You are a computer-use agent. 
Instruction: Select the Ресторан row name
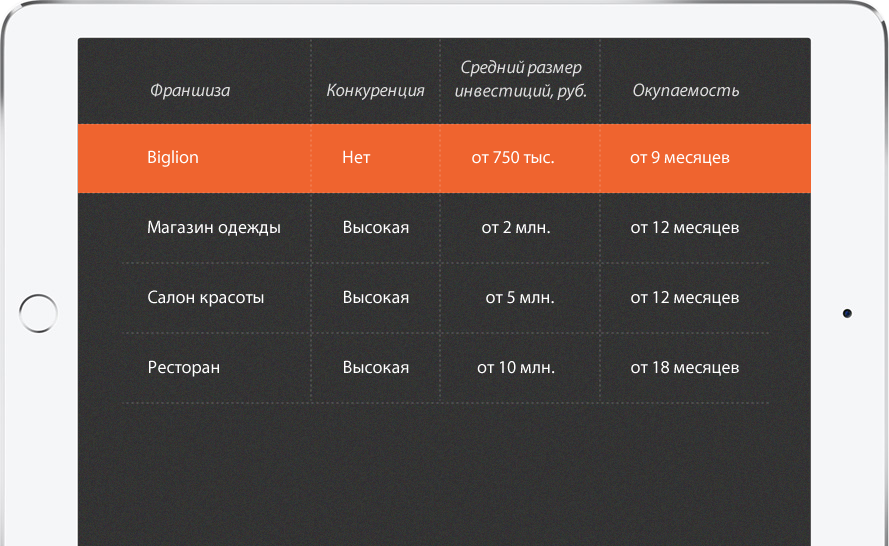click(184, 368)
